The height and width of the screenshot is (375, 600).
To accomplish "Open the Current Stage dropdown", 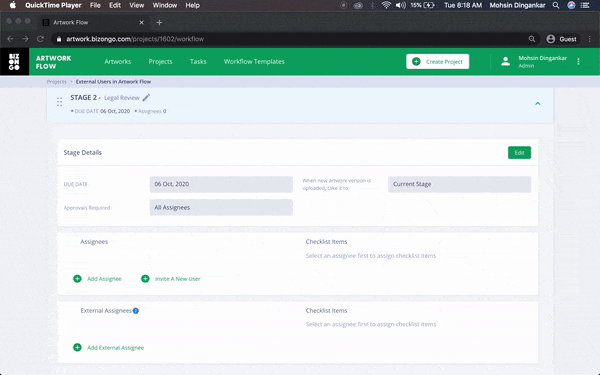I will pos(459,184).
